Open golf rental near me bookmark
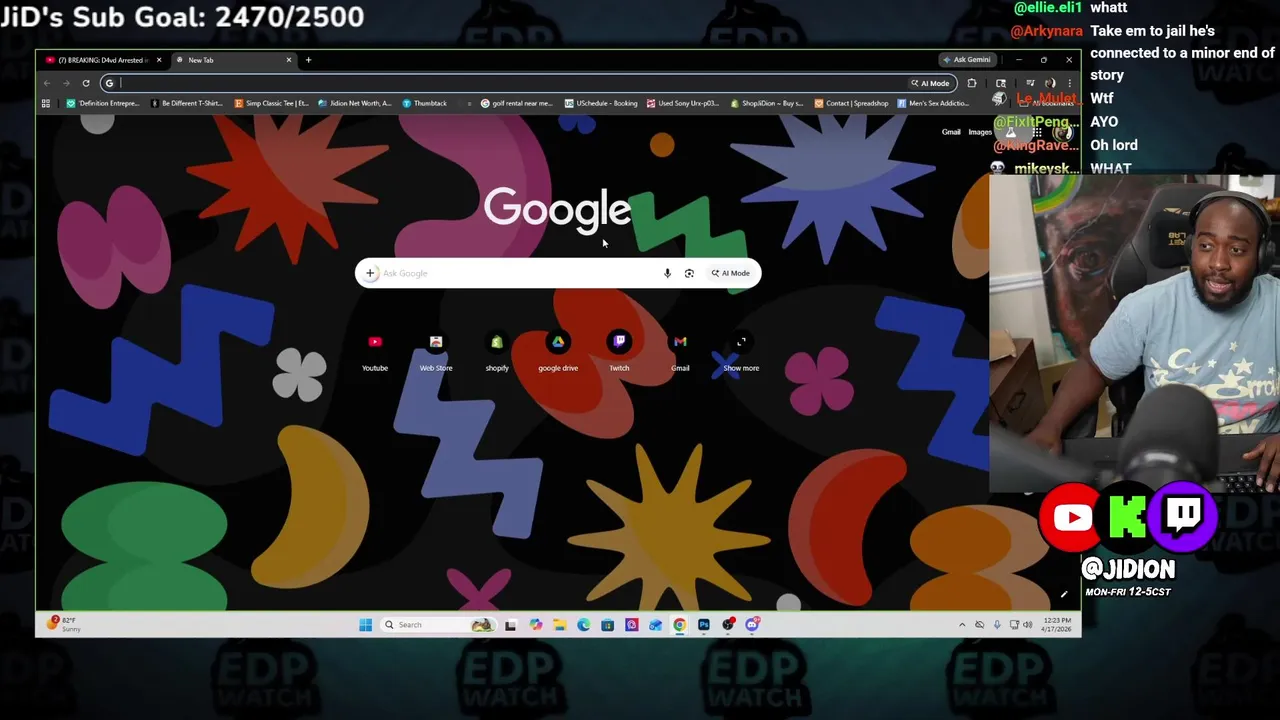1280x720 pixels. [516, 103]
